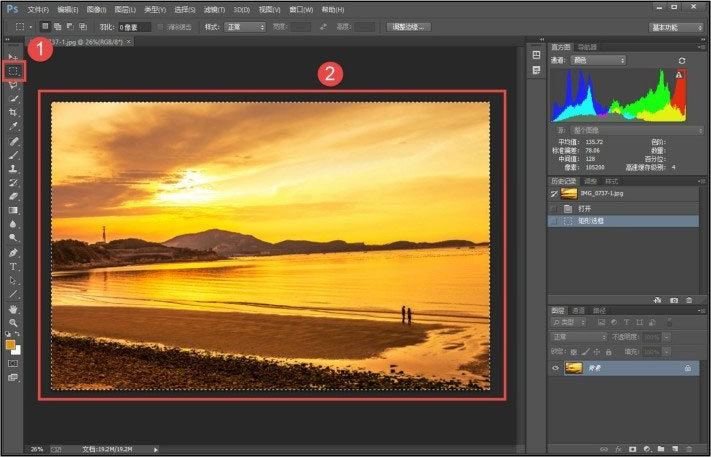Viewport: 711px width, 457px height.
Task: Switch to the 导航器 navigator tab
Action: pos(588,47)
